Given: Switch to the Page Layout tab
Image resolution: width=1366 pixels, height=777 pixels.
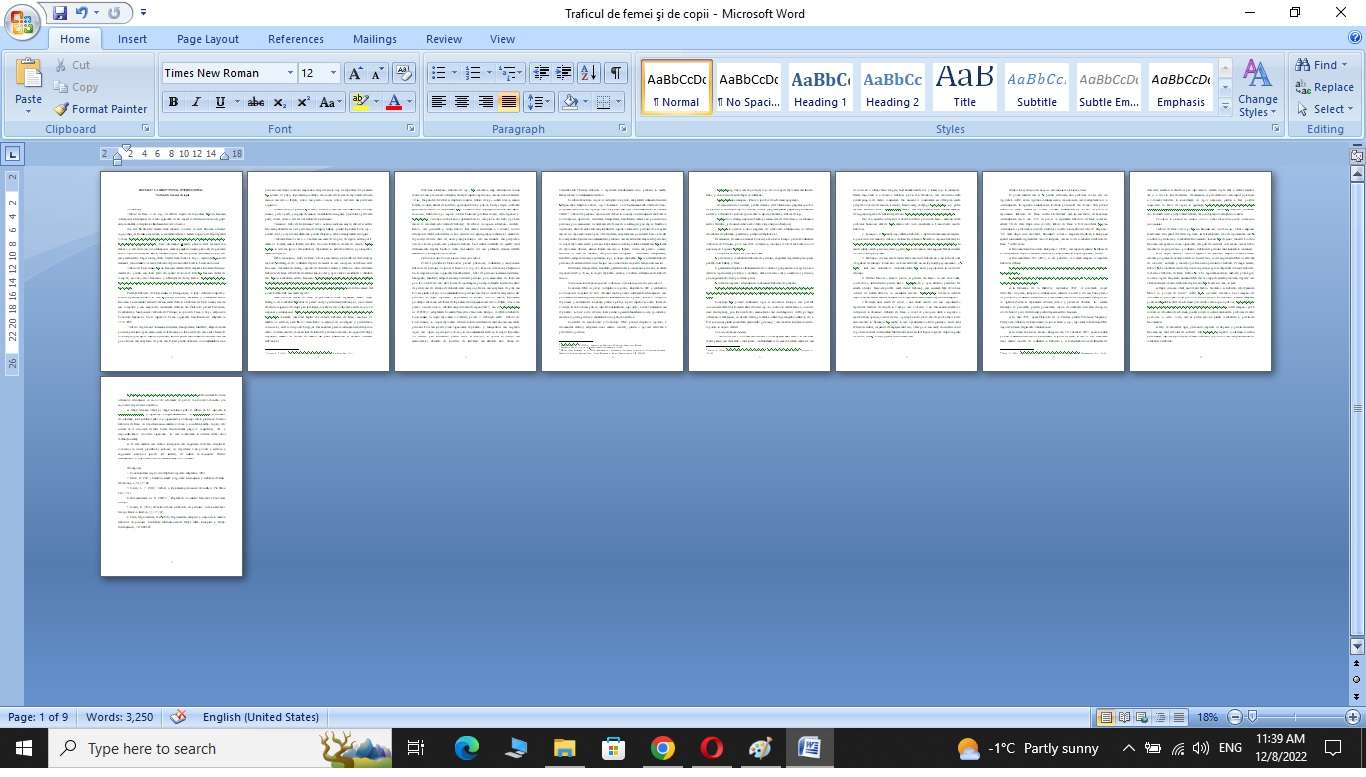Looking at the screenshot, I should (x=208, y=39).
